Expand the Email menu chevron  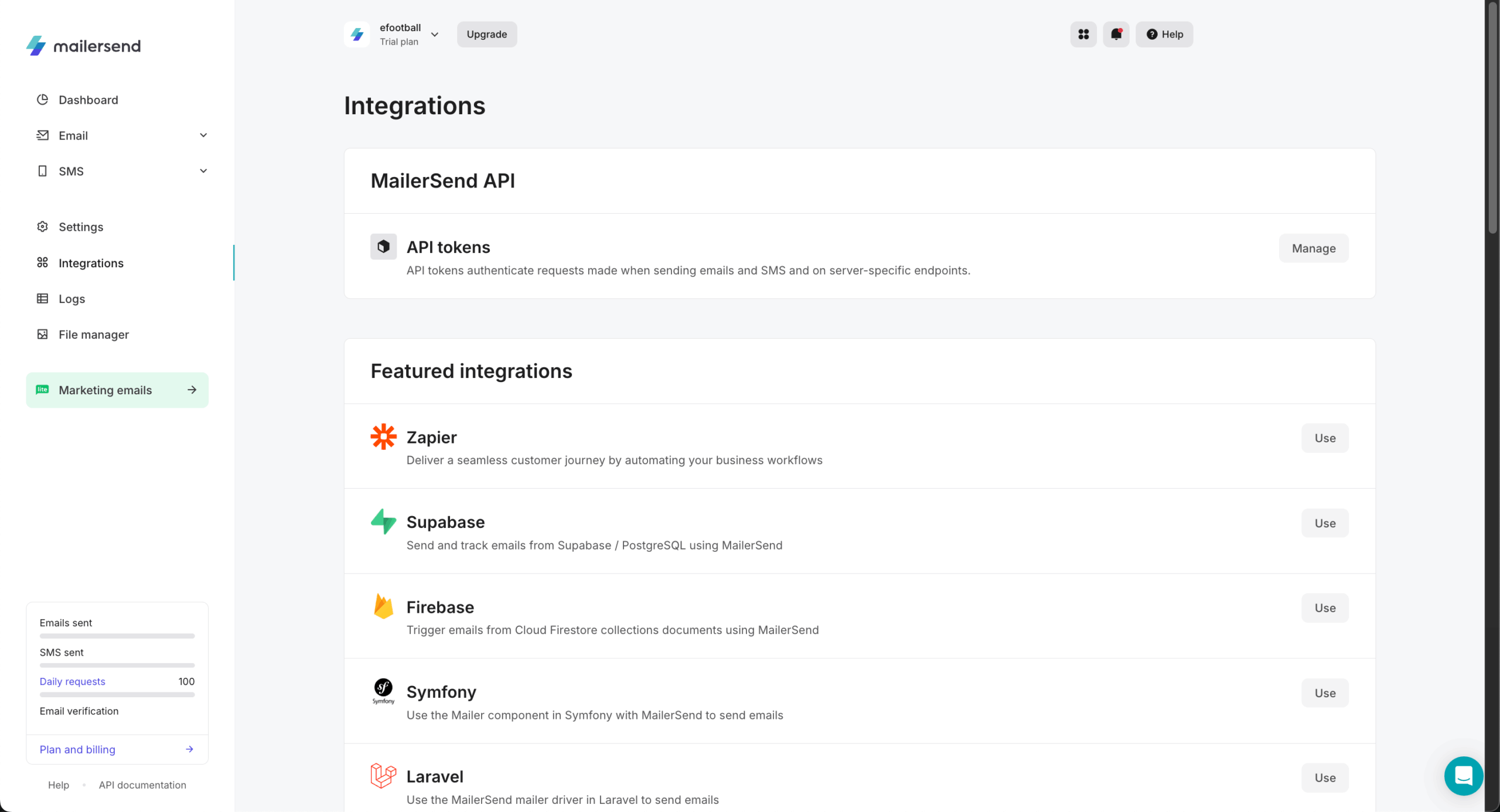coord(203,135)
